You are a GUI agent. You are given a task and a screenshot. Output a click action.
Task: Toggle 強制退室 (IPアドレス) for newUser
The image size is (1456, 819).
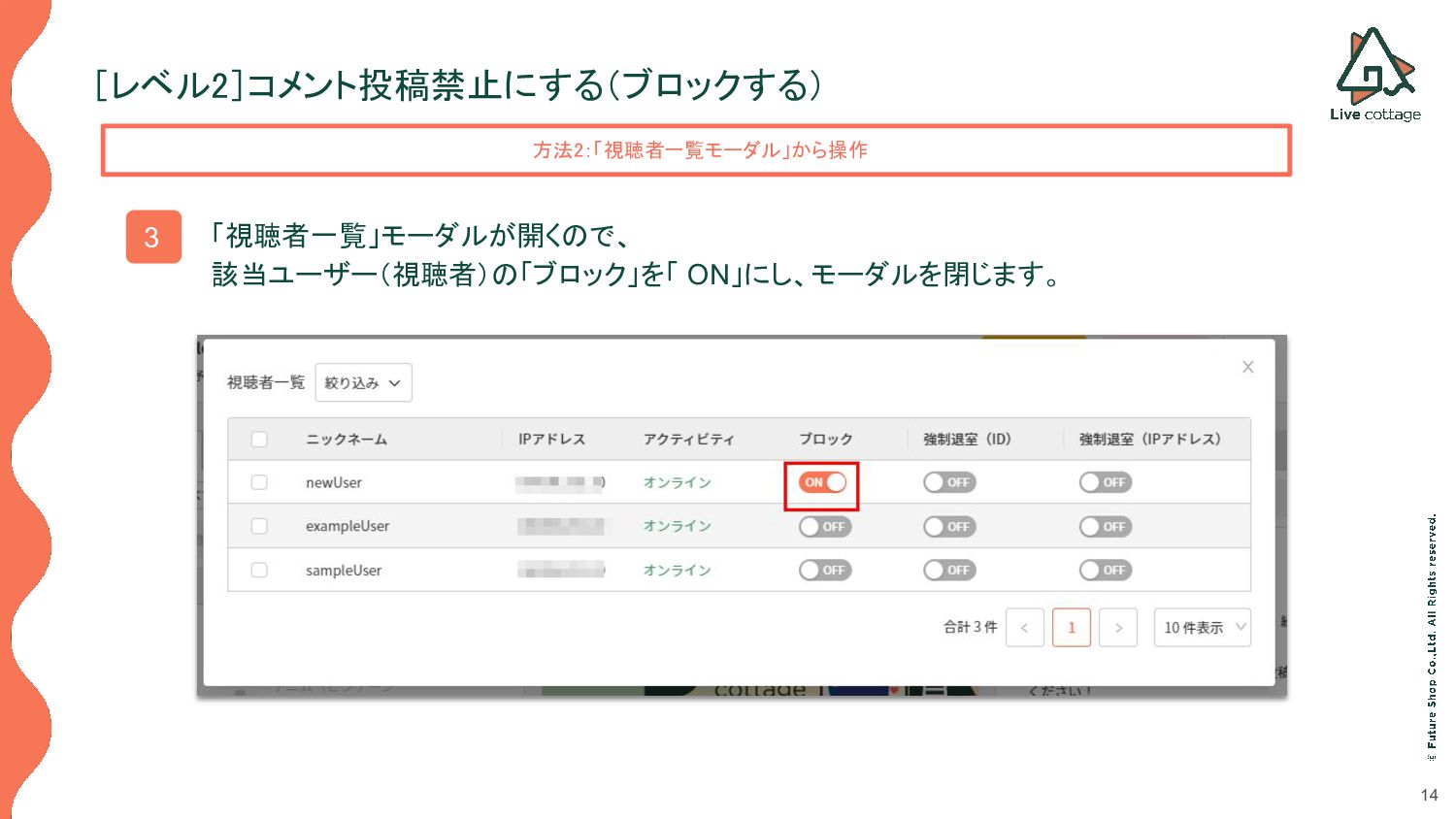1106,482
